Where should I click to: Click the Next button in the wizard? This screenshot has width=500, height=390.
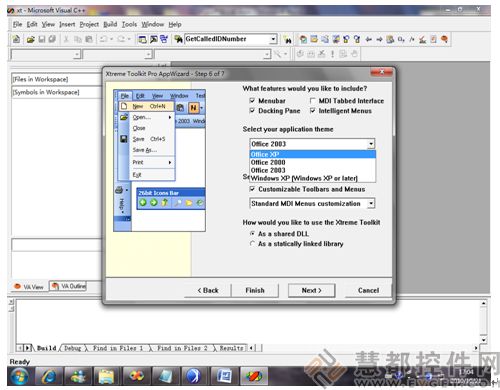point(311,290)
